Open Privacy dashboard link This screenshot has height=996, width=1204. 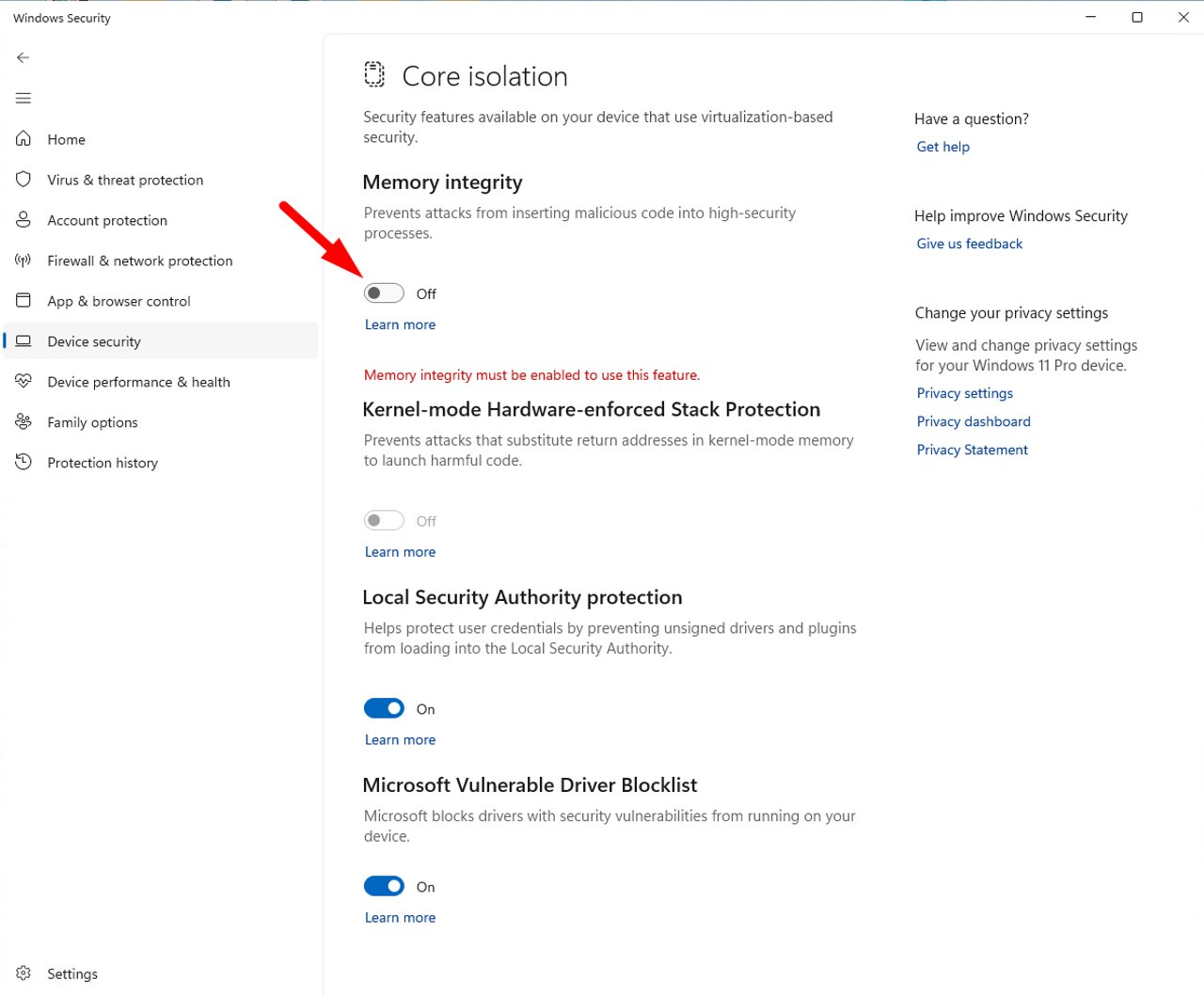pyautogui.click(x=974, y=421)
